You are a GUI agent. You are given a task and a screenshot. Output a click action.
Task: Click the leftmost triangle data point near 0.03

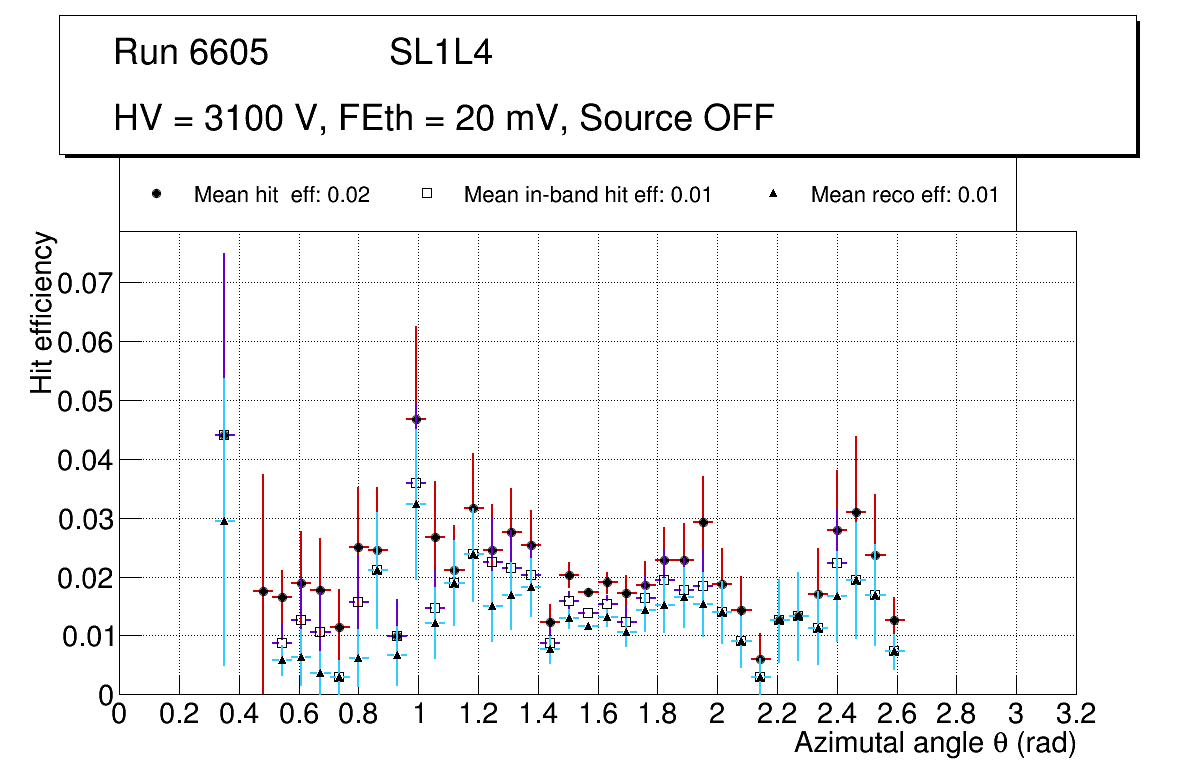coord(224,521)
